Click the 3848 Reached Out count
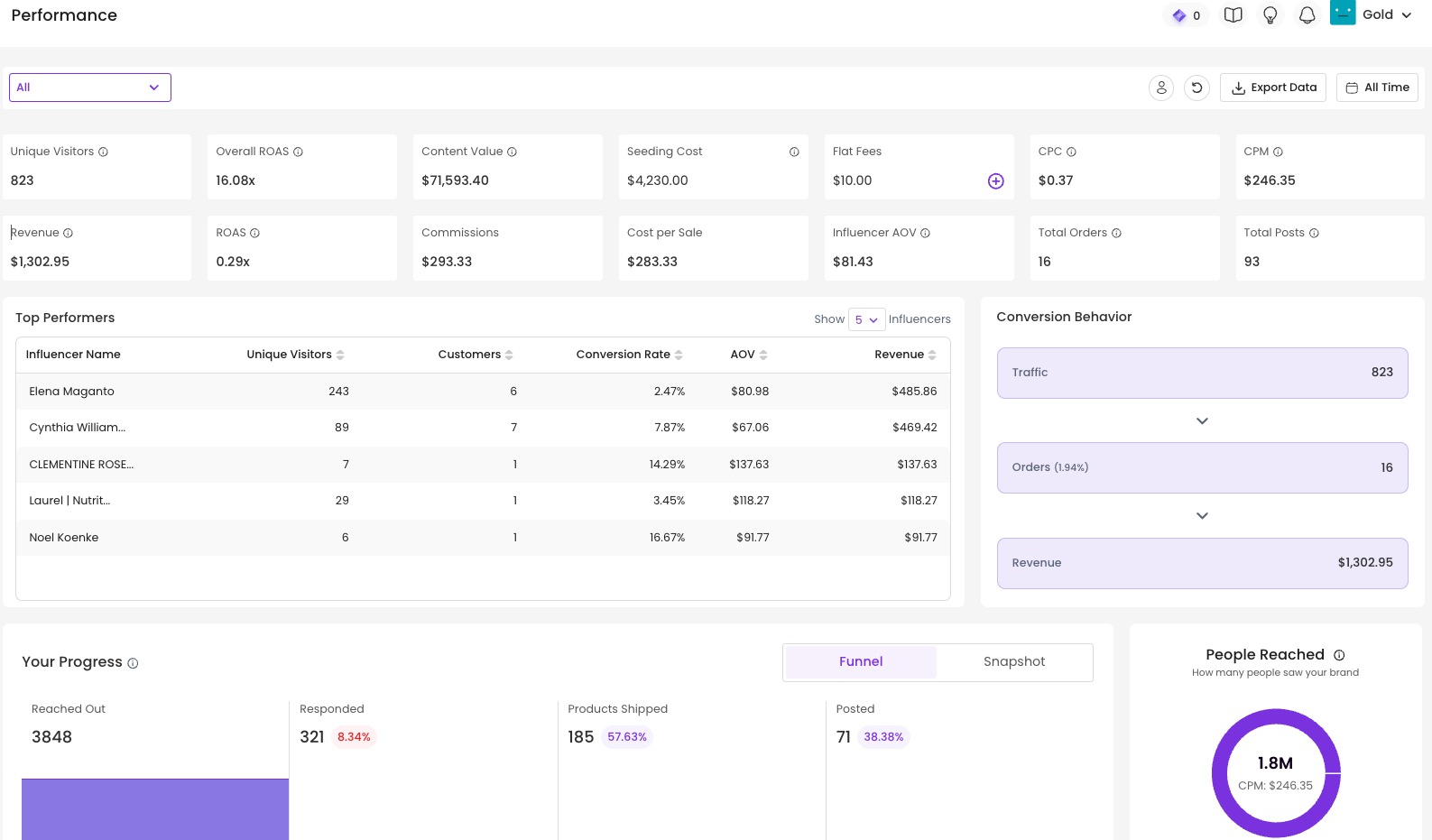This screenshot has width=1432, height=840. point(51,737)
